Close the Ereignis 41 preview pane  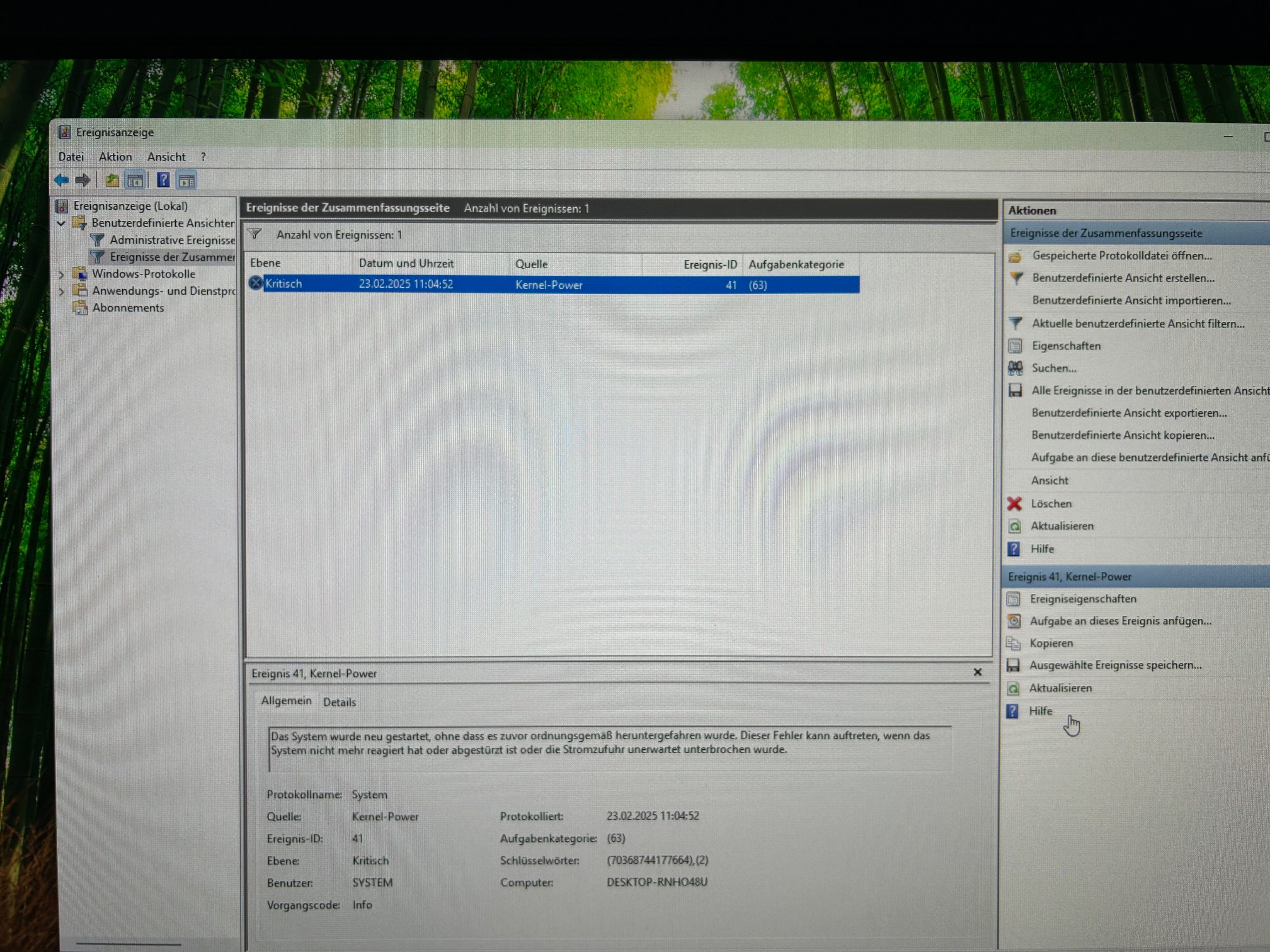pos(977,672)
